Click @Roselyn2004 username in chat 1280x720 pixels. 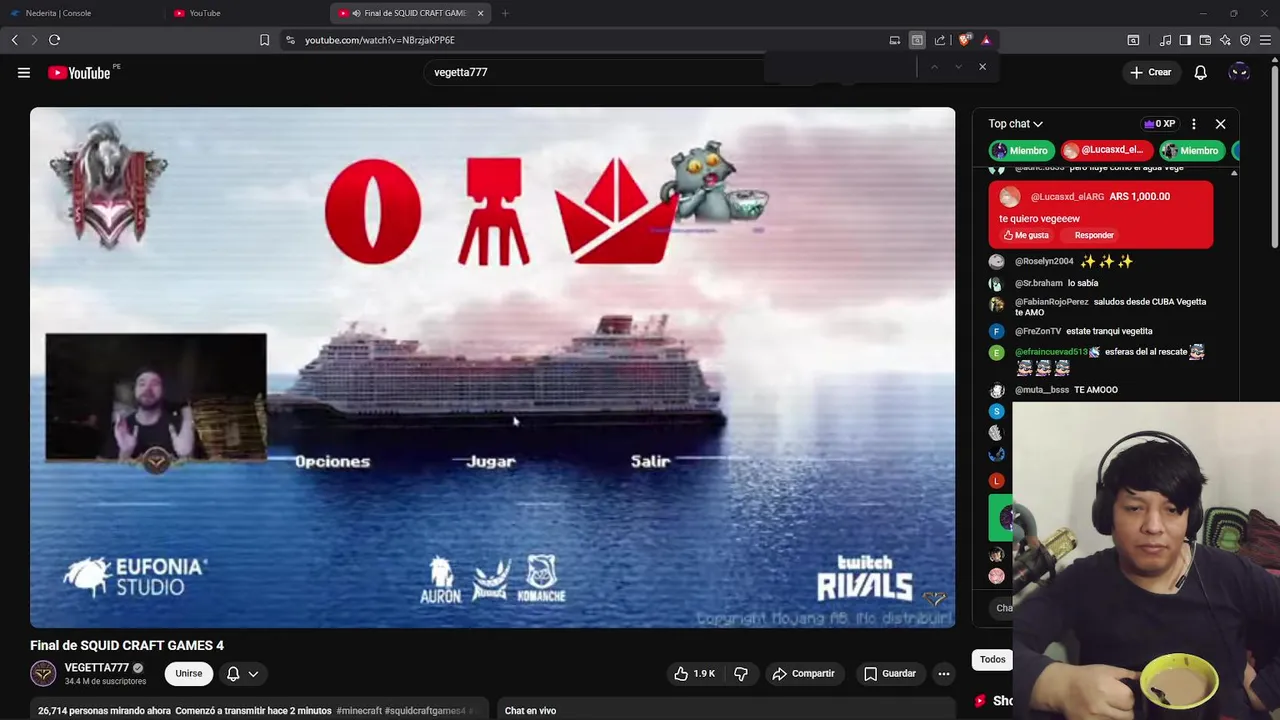[x=1044, y=261]
